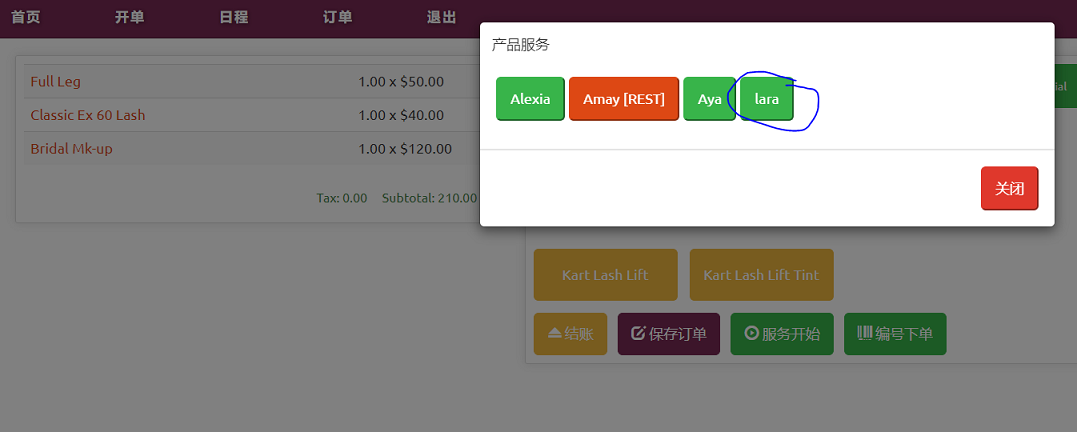Click the eject icon on 结账 button
The width and height of the screenshot is (1077, 432).
(554, 334)
